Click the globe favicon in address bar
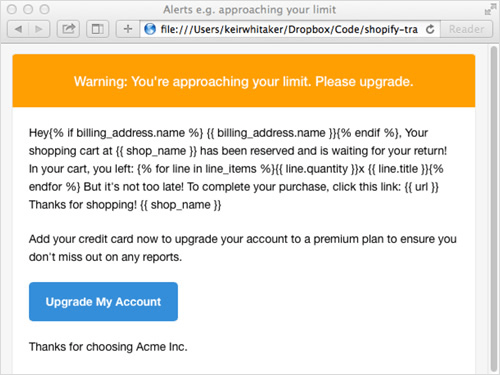 coord(150,29)
